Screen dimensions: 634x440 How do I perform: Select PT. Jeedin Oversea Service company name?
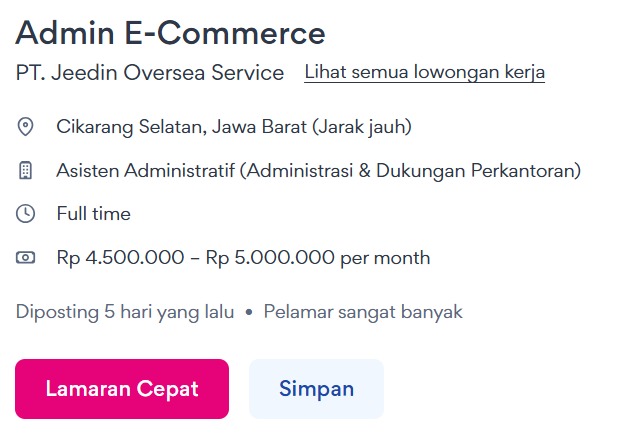coord(150,73)
